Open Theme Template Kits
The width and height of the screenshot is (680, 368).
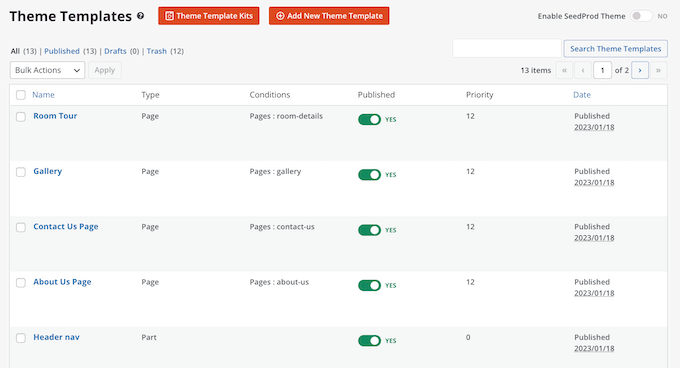(209, 16)
